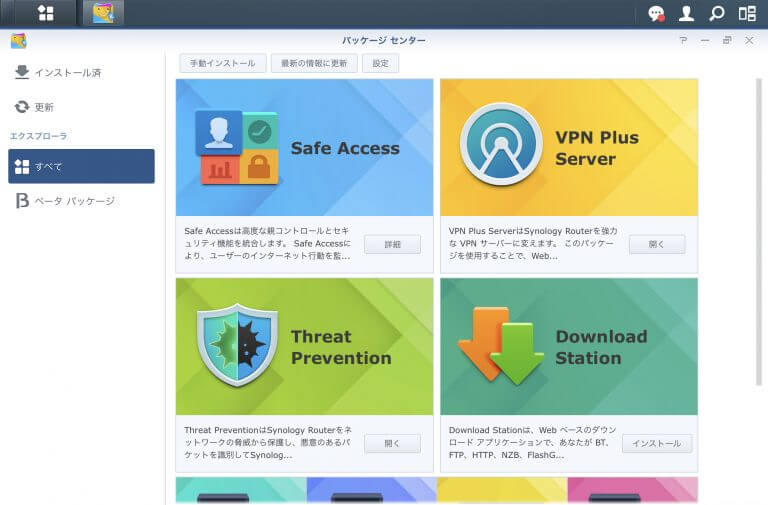Click the package list vertical scrollbar
The width and height of the screenshot is (768, 505).
[759, 232]
